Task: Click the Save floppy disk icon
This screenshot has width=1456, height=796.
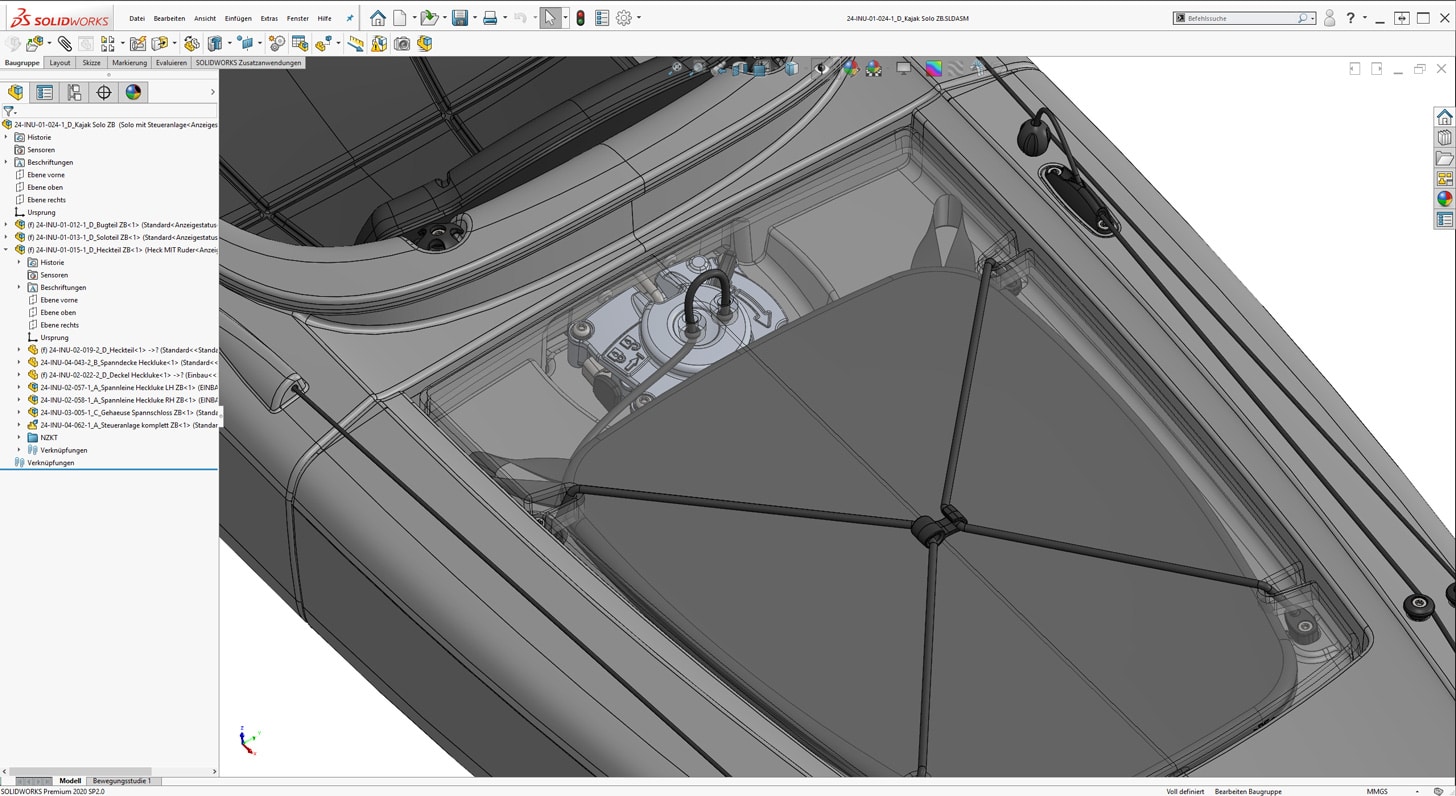Action: [459, 18]
